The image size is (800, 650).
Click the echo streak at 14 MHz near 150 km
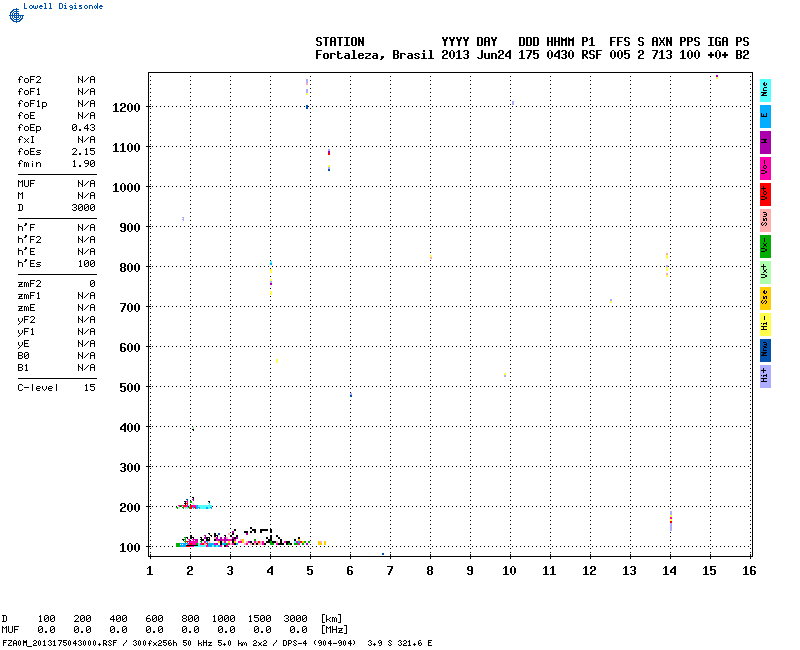tap(671, 521)
